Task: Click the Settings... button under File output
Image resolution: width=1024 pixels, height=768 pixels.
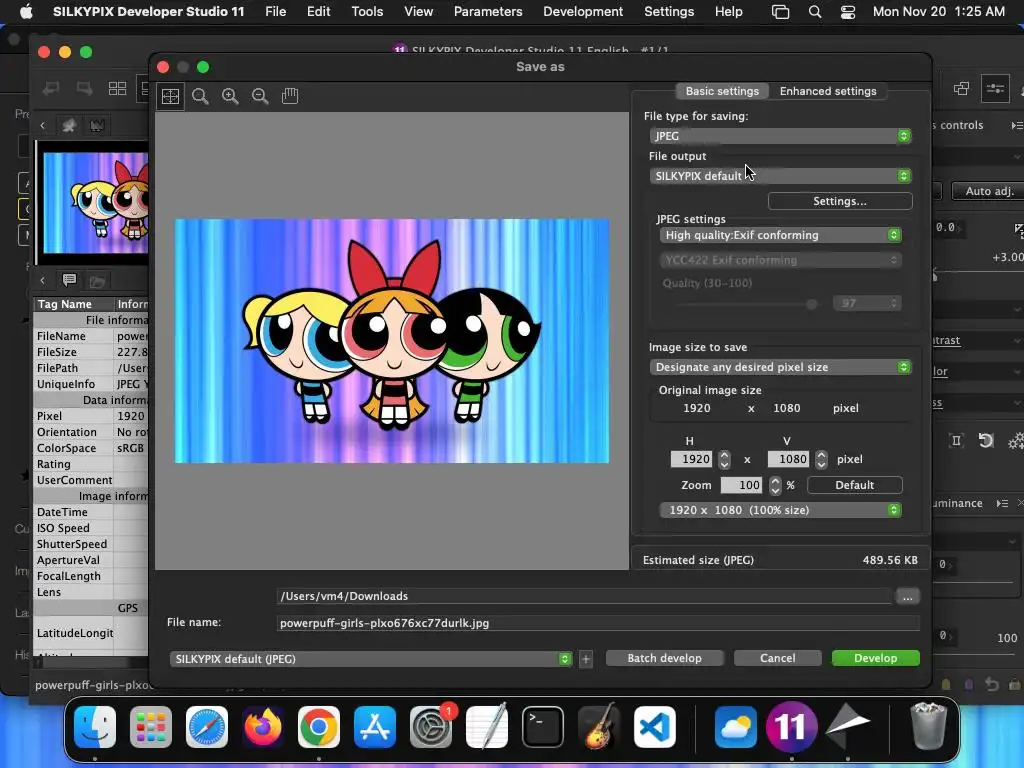Action: coord(840,201)
